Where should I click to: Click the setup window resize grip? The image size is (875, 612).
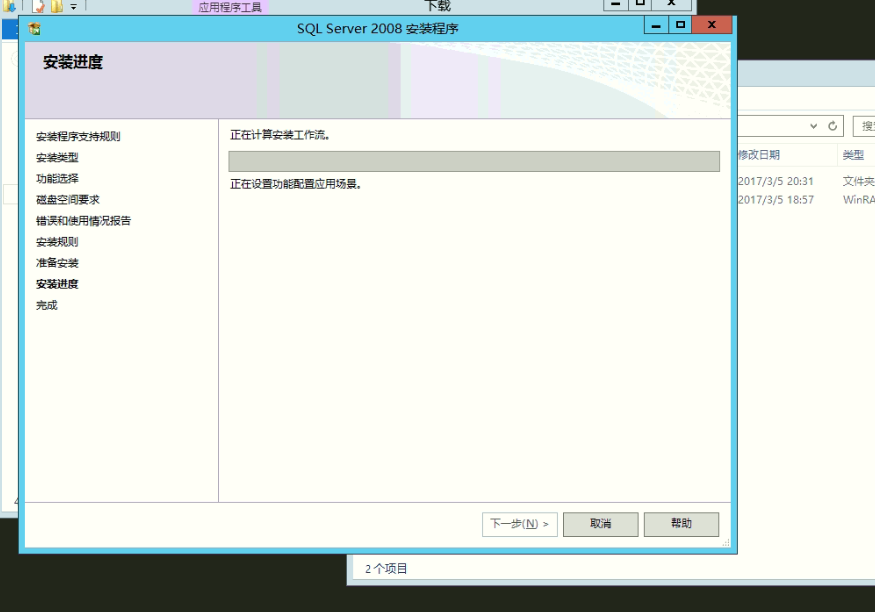(x=726, y=543)
